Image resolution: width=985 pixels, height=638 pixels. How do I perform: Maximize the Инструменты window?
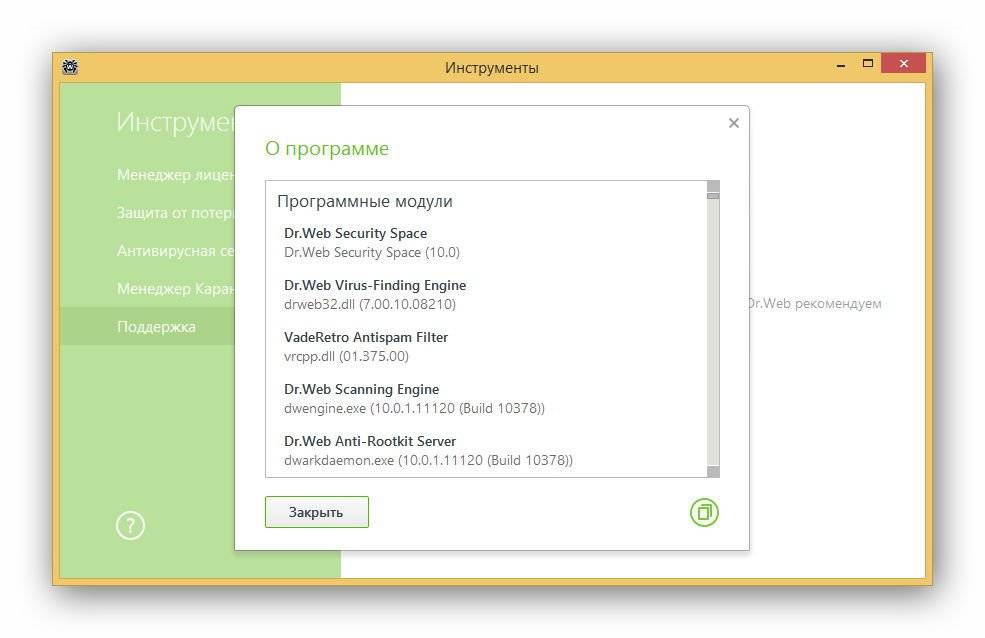click(868, 63)
